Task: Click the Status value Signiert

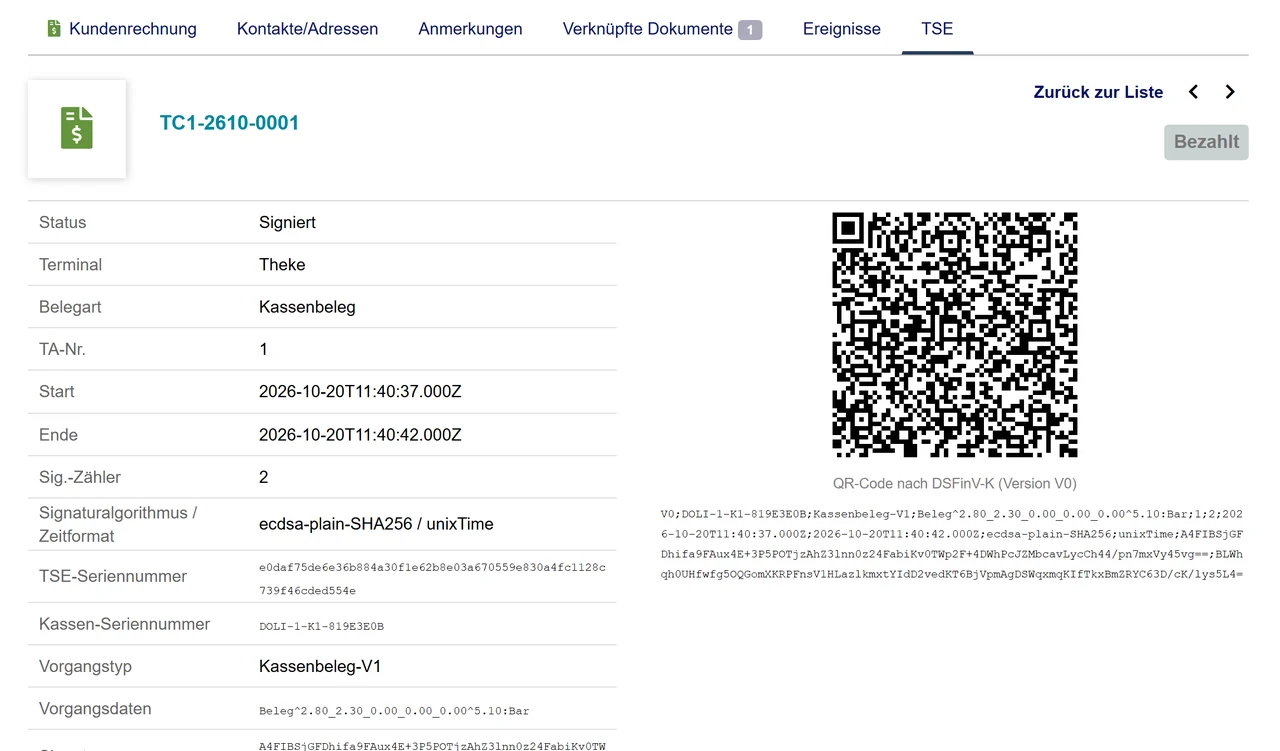Action: (287, 222)
